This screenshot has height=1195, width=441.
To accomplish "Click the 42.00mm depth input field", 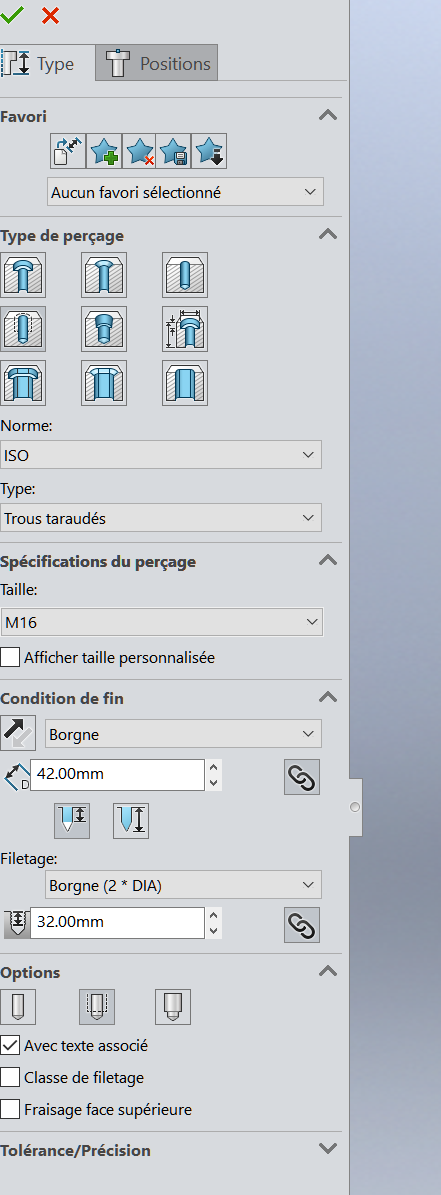I will click(x=117, y=774).
